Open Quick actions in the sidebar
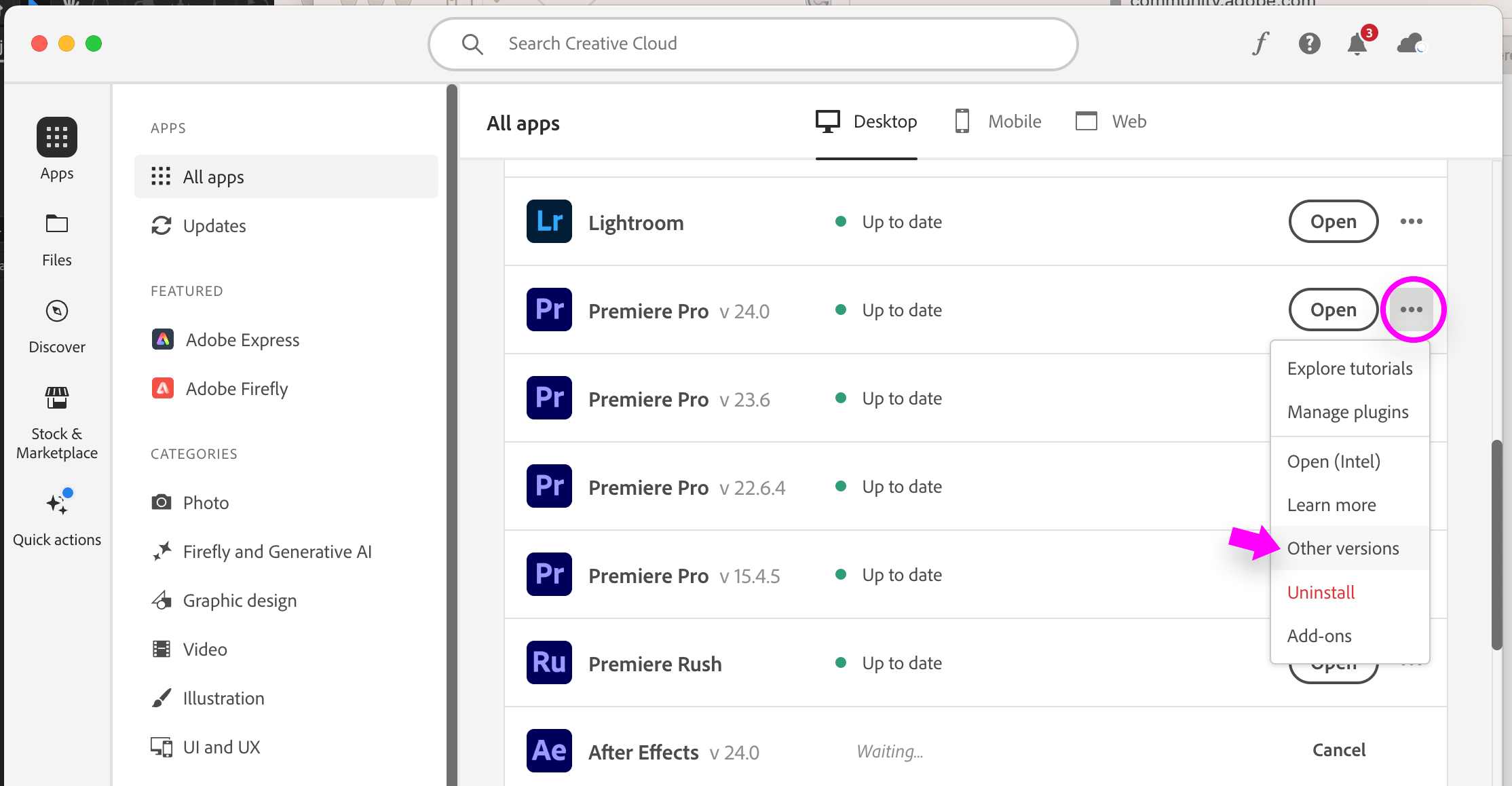Screen dimensions: 1512x786 (56, 514)
